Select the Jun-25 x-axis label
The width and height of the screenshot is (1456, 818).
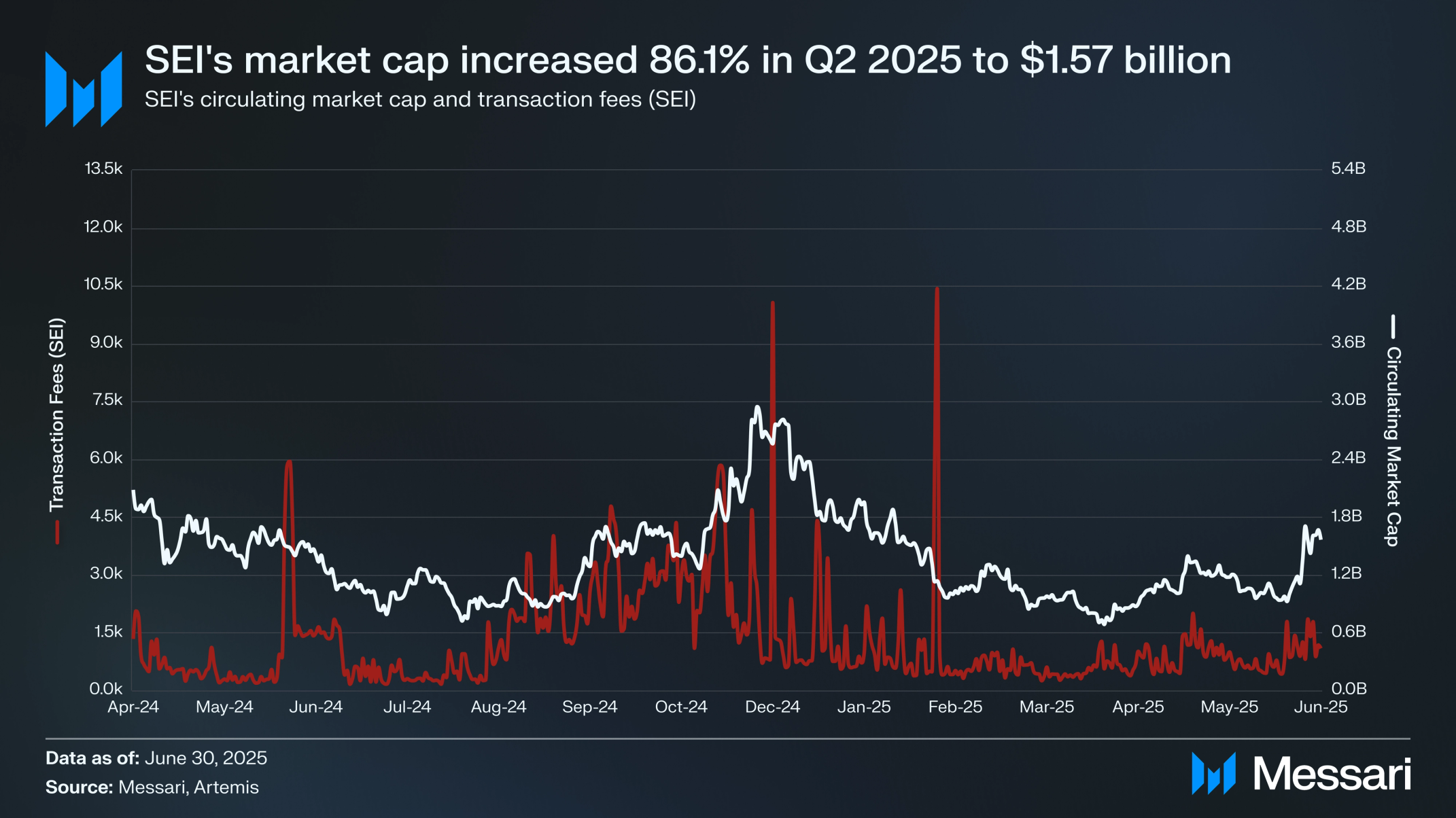coord(1320,707)
